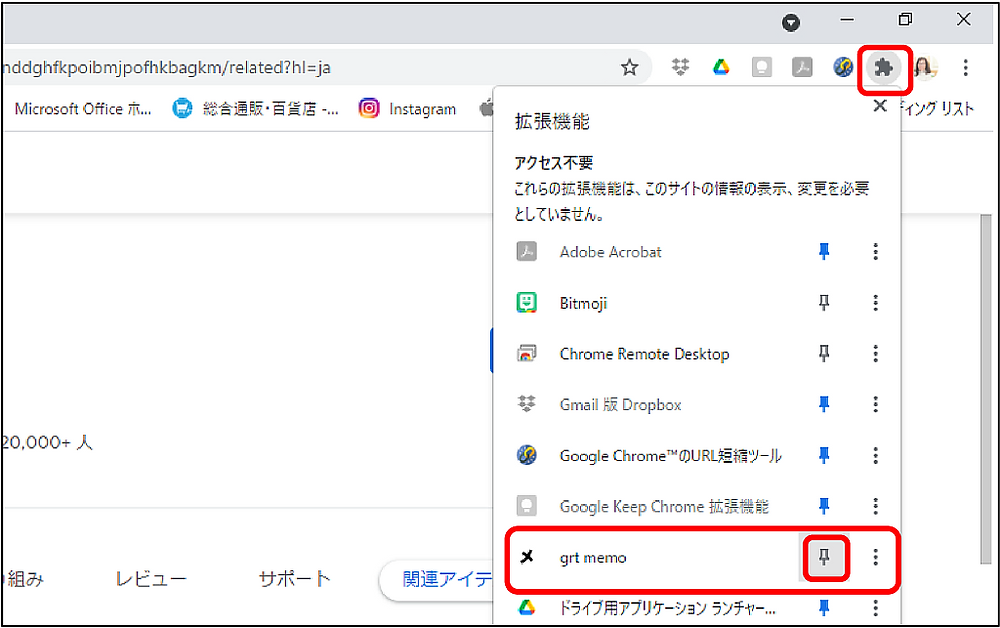
Task: Pin Chrome Remote Desktop to the toolbar
Action: point(824,354)
